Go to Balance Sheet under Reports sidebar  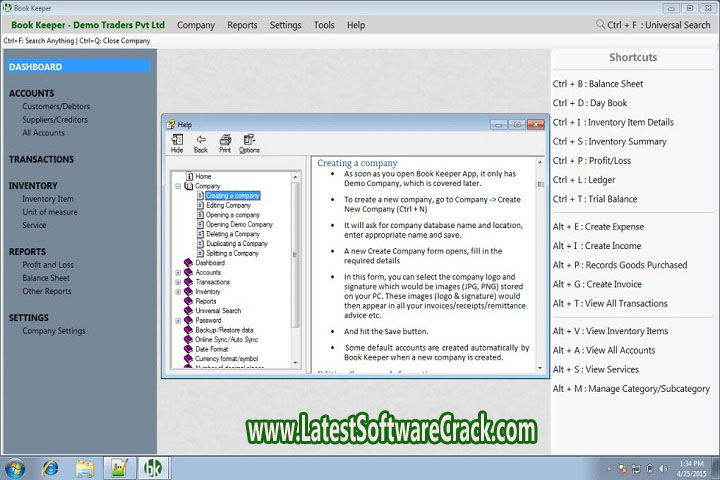pyautogui.click(x=46, y=278)
